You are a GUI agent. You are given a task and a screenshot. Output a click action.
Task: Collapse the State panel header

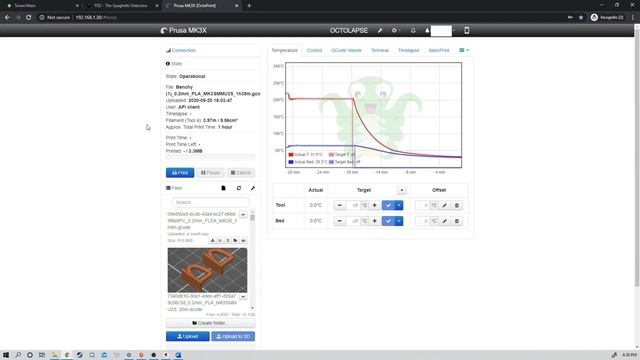(x=174, y=64)
